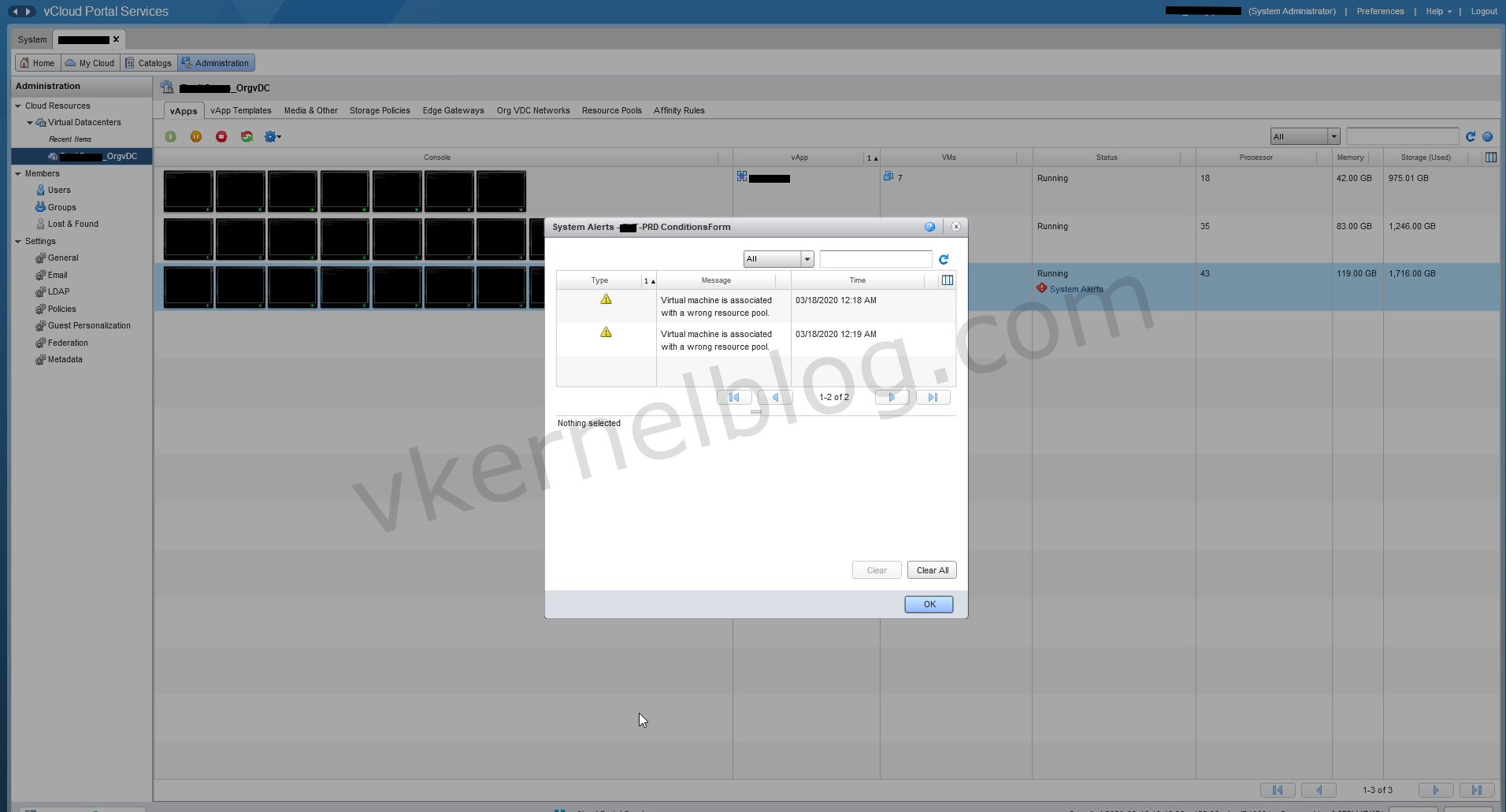This screenshot has width=1506, height=812.
Task: Collapse the Cloud Resources tree section
Action: pyautogui.click(x=17, y=105)
